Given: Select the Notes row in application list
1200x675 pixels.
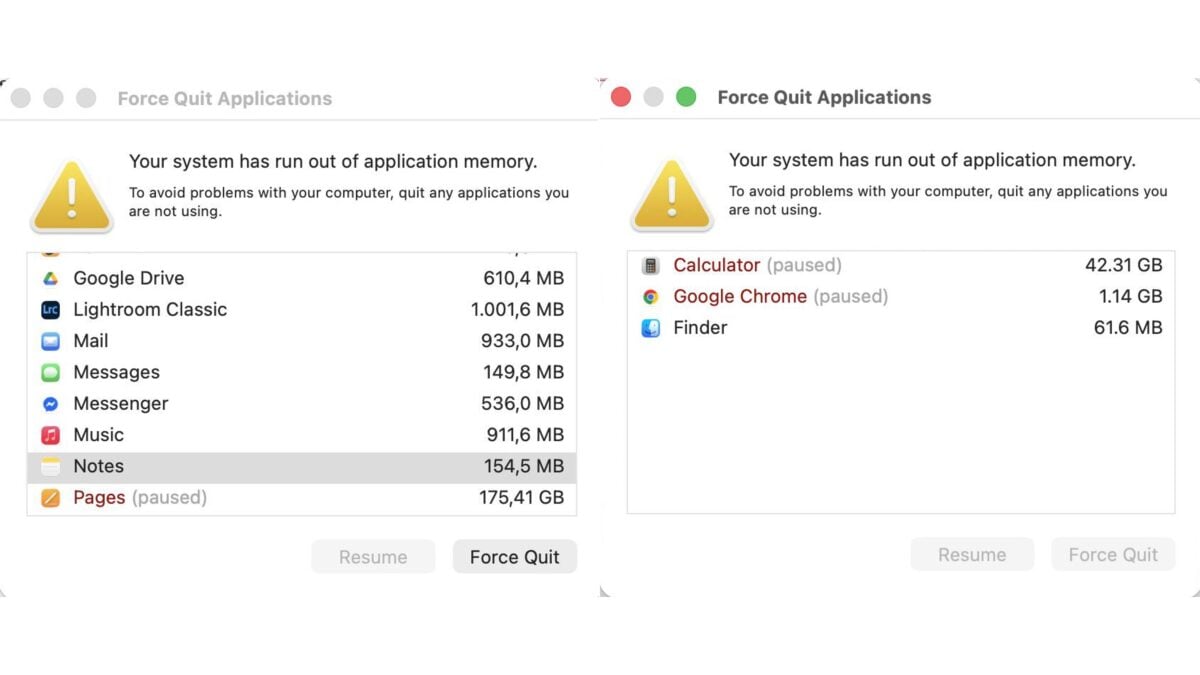Looking at the screenshot, I should coord(300,467).
